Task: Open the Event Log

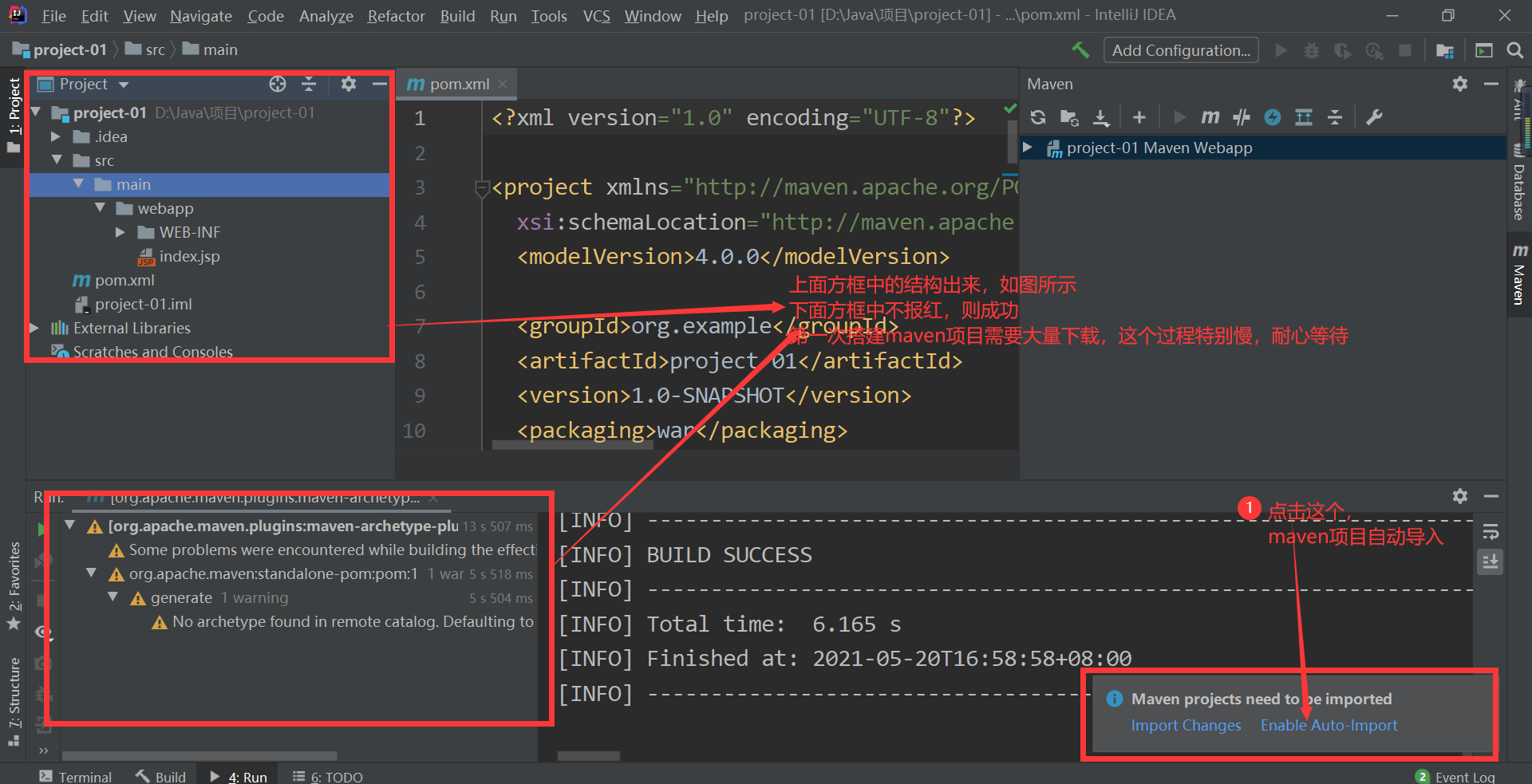Action: [1455, 776]
